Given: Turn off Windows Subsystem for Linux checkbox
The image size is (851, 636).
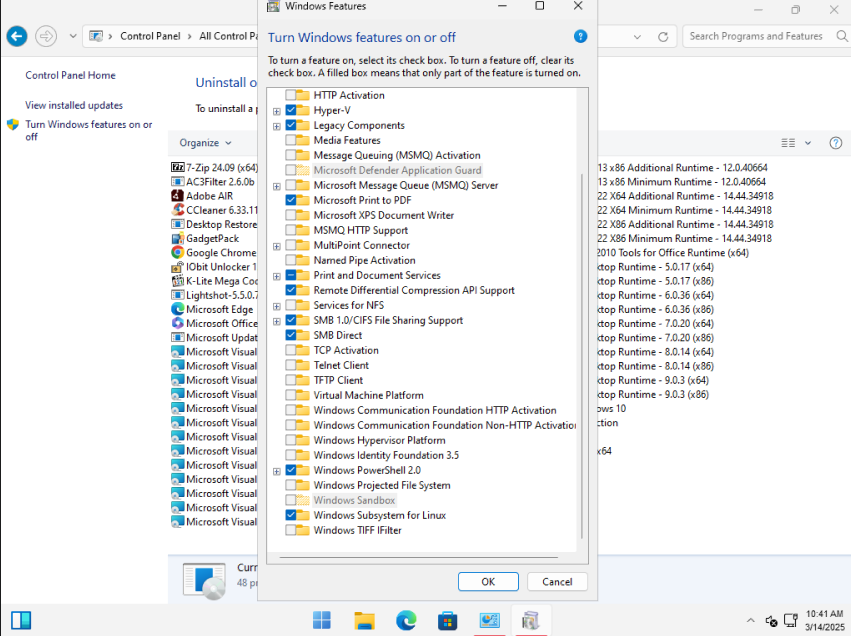Looking at the screenshot, I should tap(291, 515).
